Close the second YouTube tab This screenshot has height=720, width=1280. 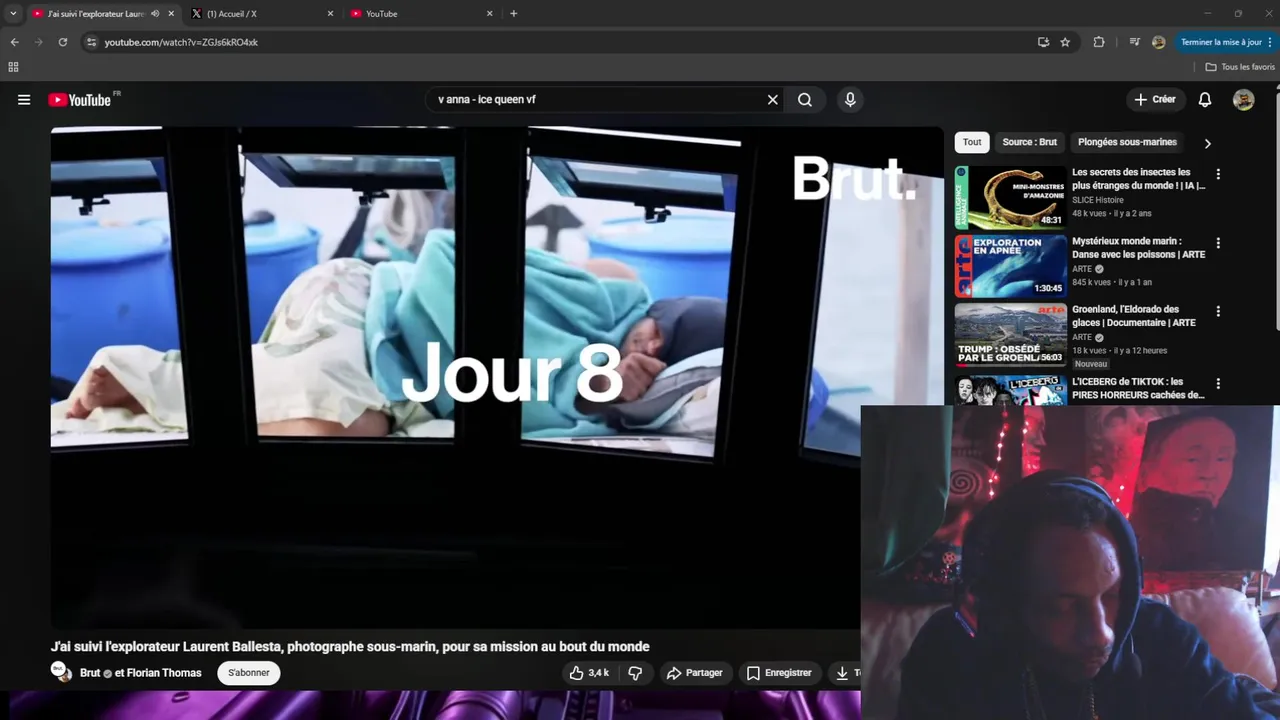(x=490, y=14)
